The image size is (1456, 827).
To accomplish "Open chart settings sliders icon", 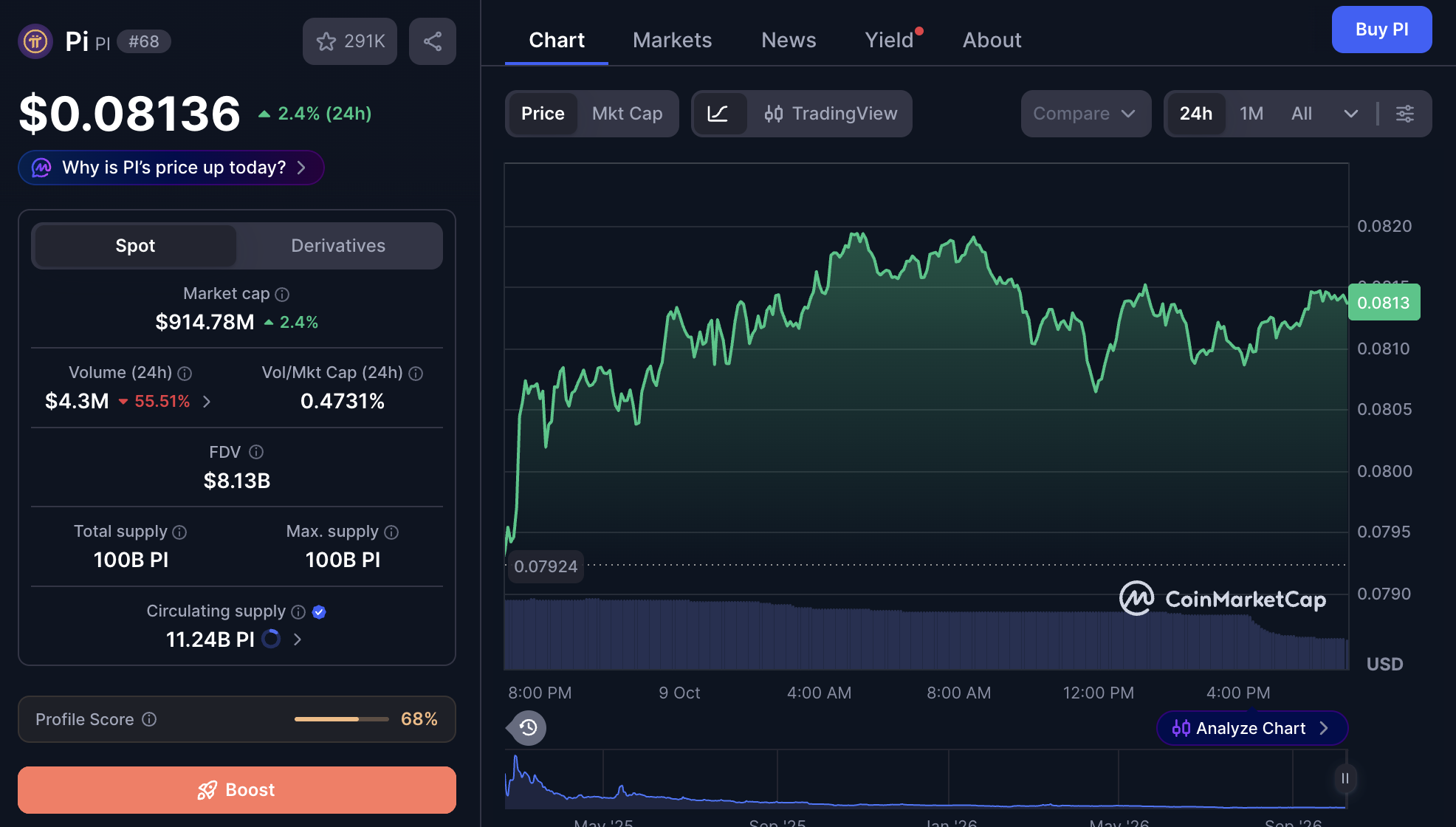I will pos(1405,114).
